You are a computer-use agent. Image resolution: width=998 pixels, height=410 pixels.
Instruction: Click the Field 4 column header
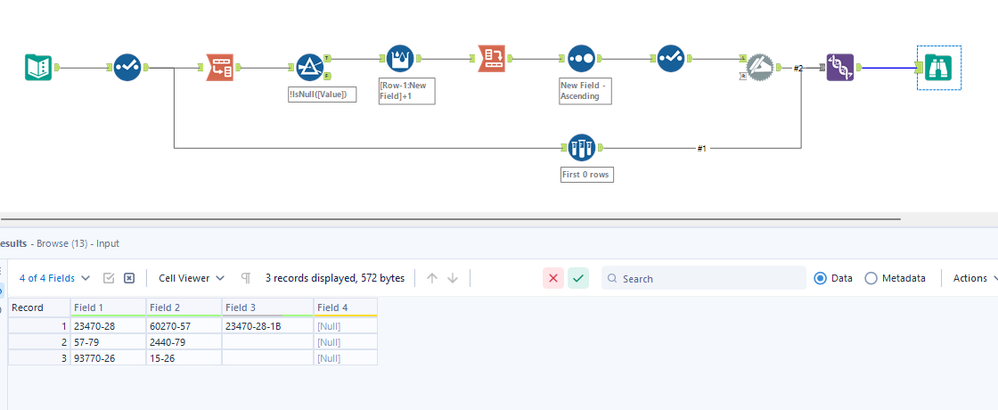coord(346,308)
